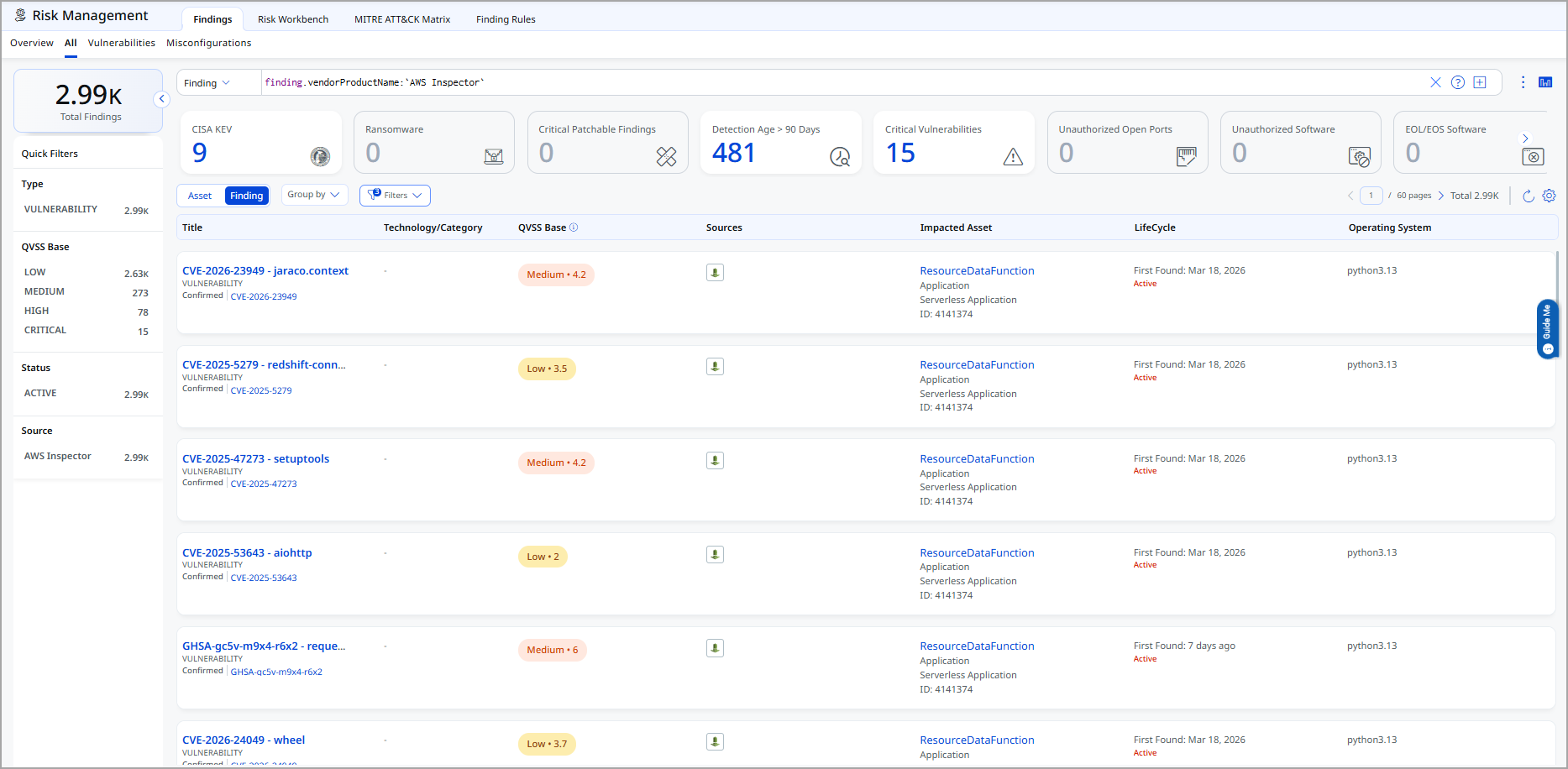Click source icon for CVE-2026-23949 row
Image resolution: width=1568 pixels, height=769 pixels.
point(715,273)
